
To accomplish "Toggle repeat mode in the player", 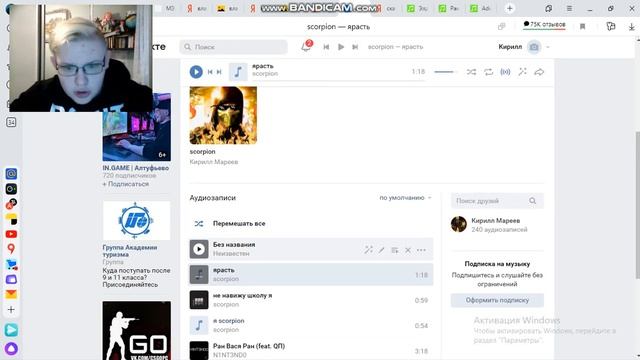I will 489,72.
